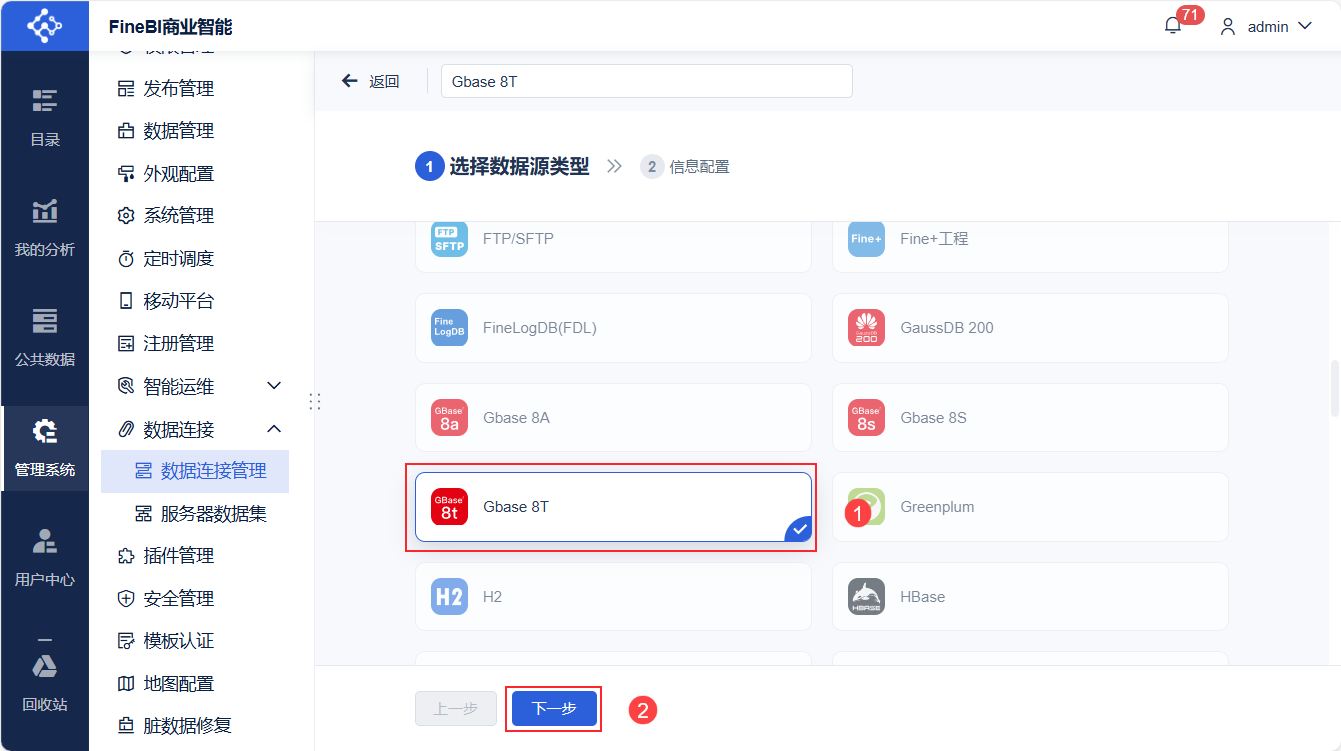Image resolution: width=1341 pixels, height=751 pixels.
Task: Expand the 智能运维 menu chevron
Action: click(x=274, y=386)
